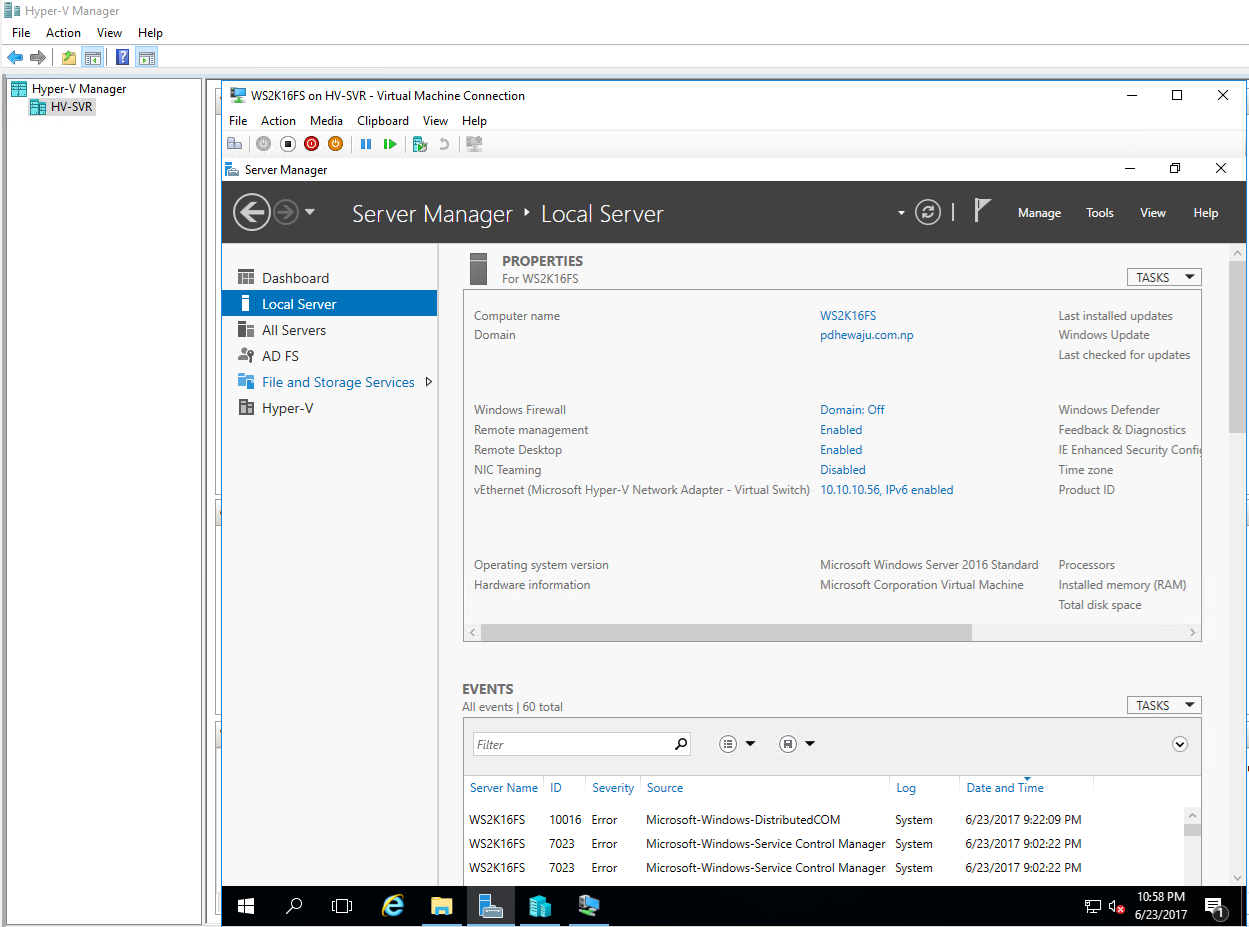Refresh Server Manager with circular arrows icon
The height and width of the screenshot is (927, 1249).
[x=928, y=212]
